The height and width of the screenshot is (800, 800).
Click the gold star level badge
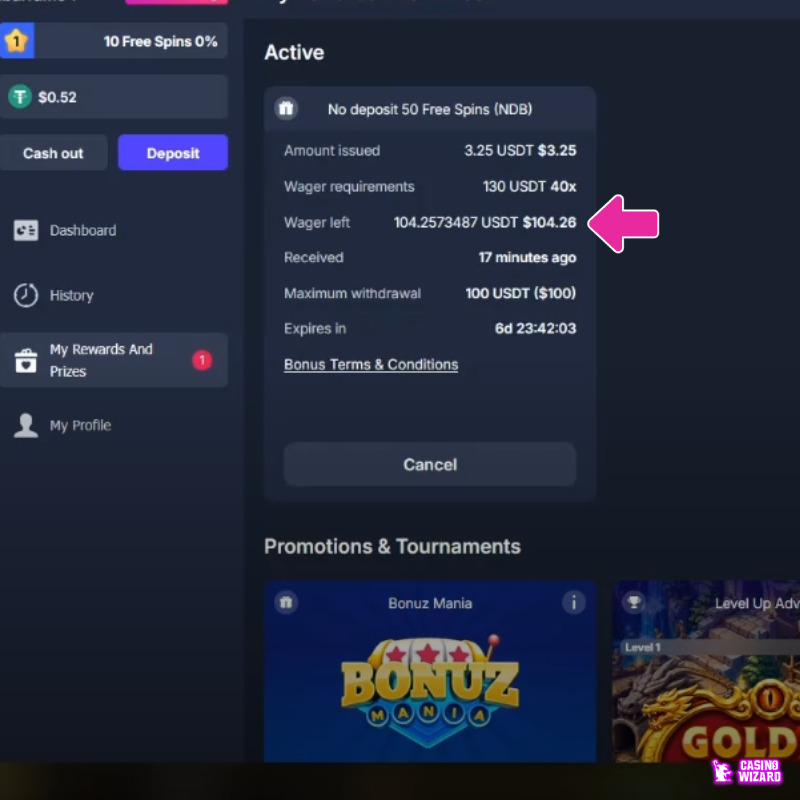[x=17, y=40]
